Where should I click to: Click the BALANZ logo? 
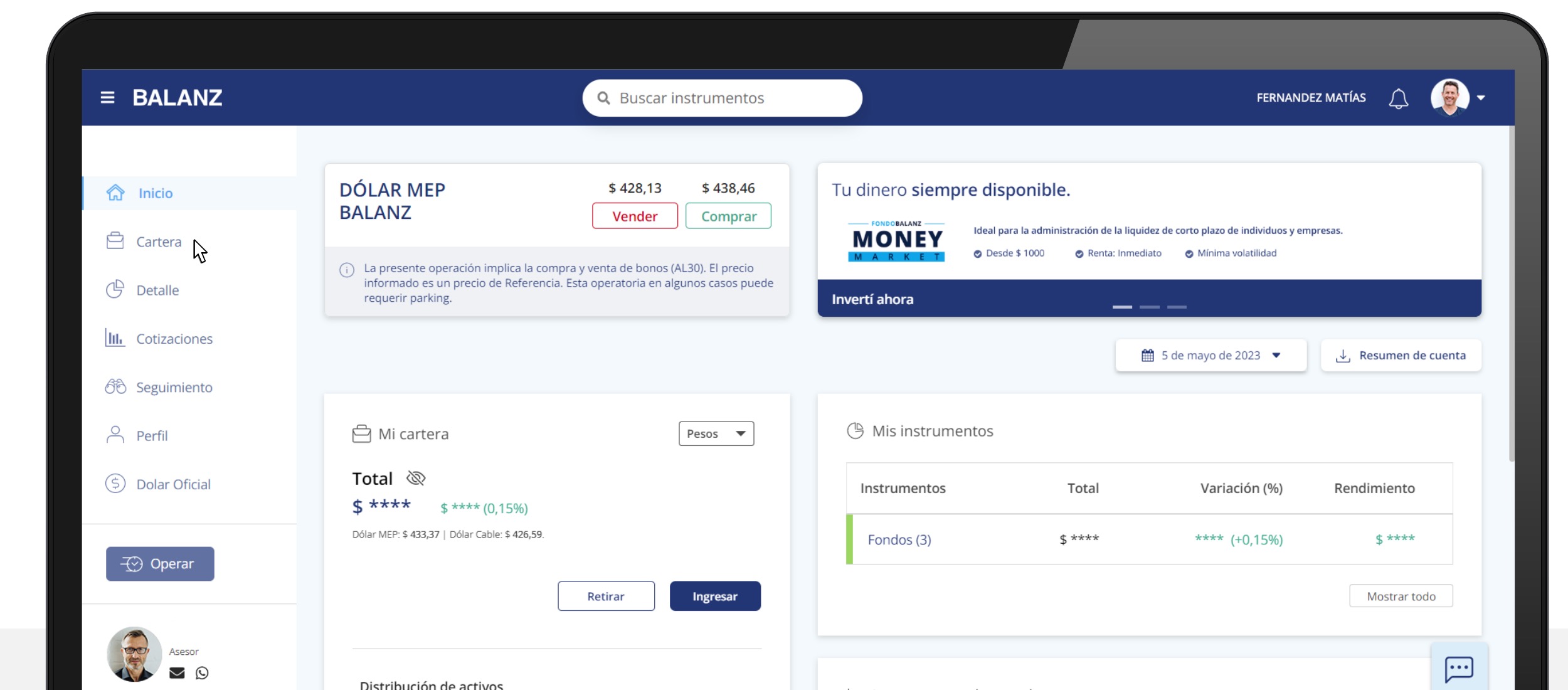click(177, 98)
